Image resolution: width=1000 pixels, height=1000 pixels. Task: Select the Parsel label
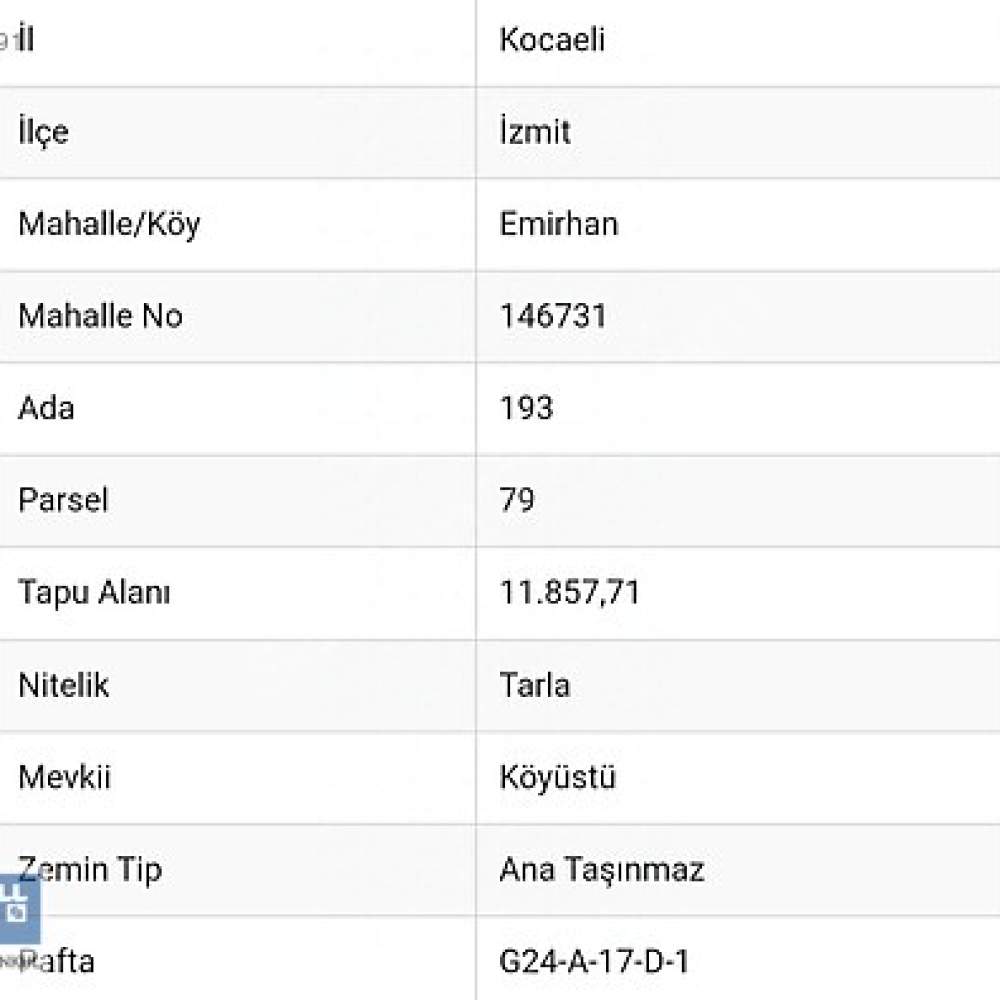coord(63,499)
